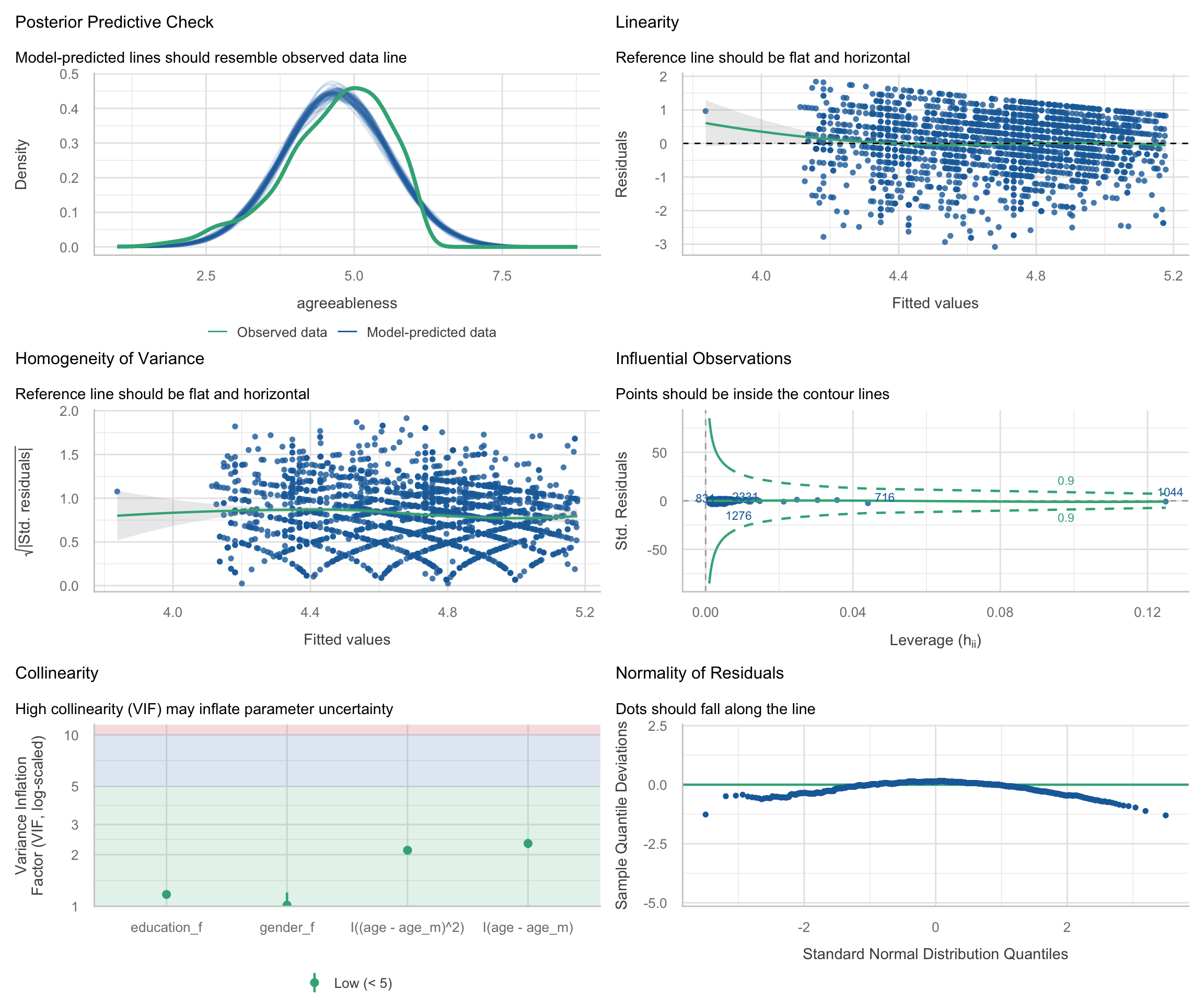
Task: Click the "Influential Observations" heading
Action: coord(703,359)
